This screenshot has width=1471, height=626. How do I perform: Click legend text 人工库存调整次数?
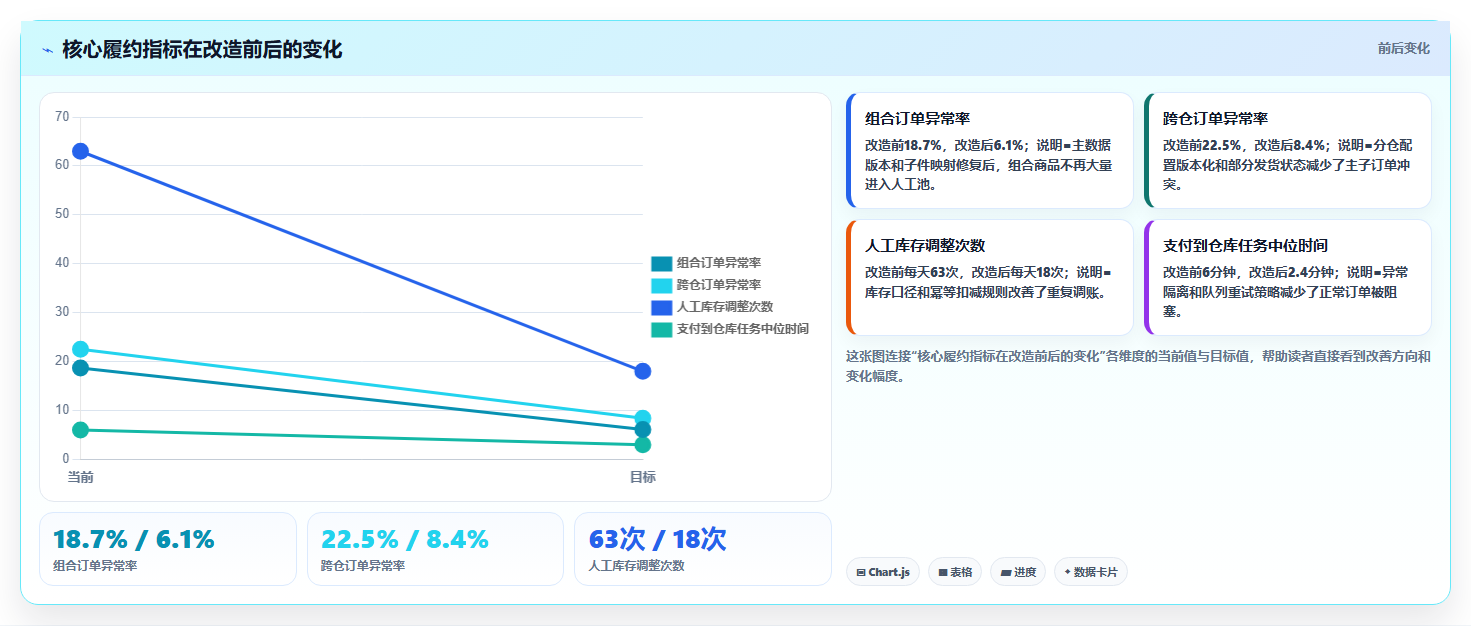click(725, 308)
